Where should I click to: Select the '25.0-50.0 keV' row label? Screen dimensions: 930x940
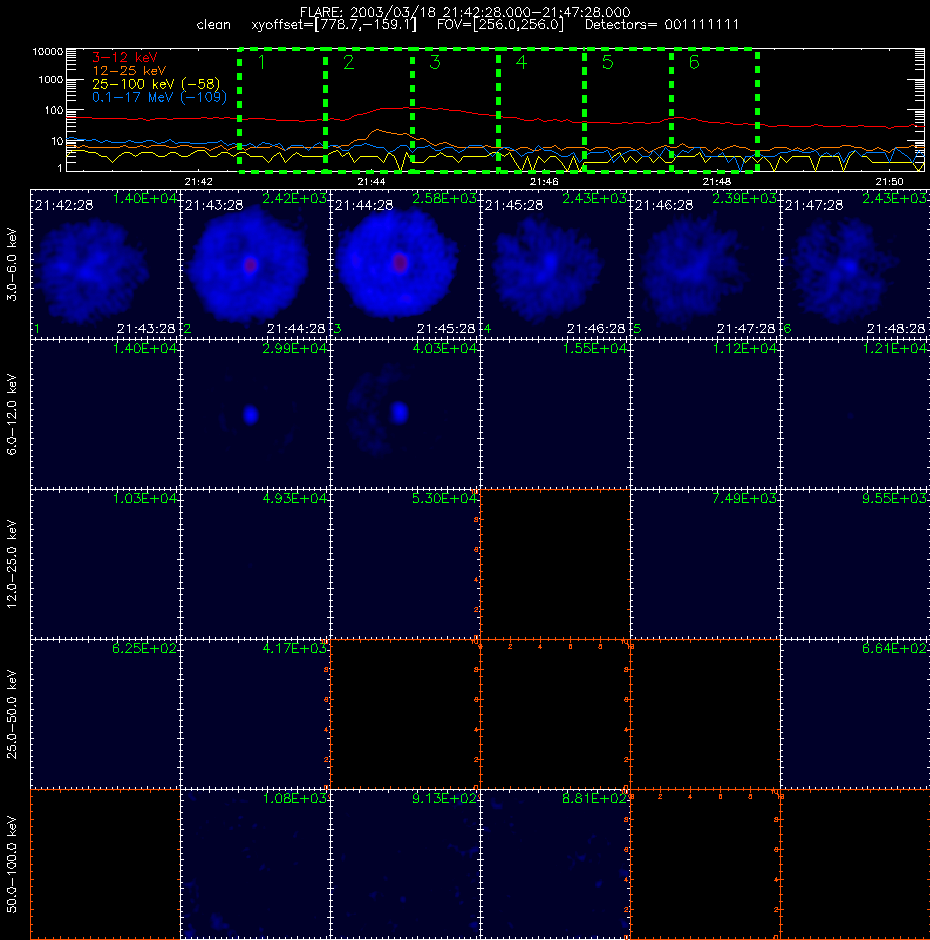12,714
